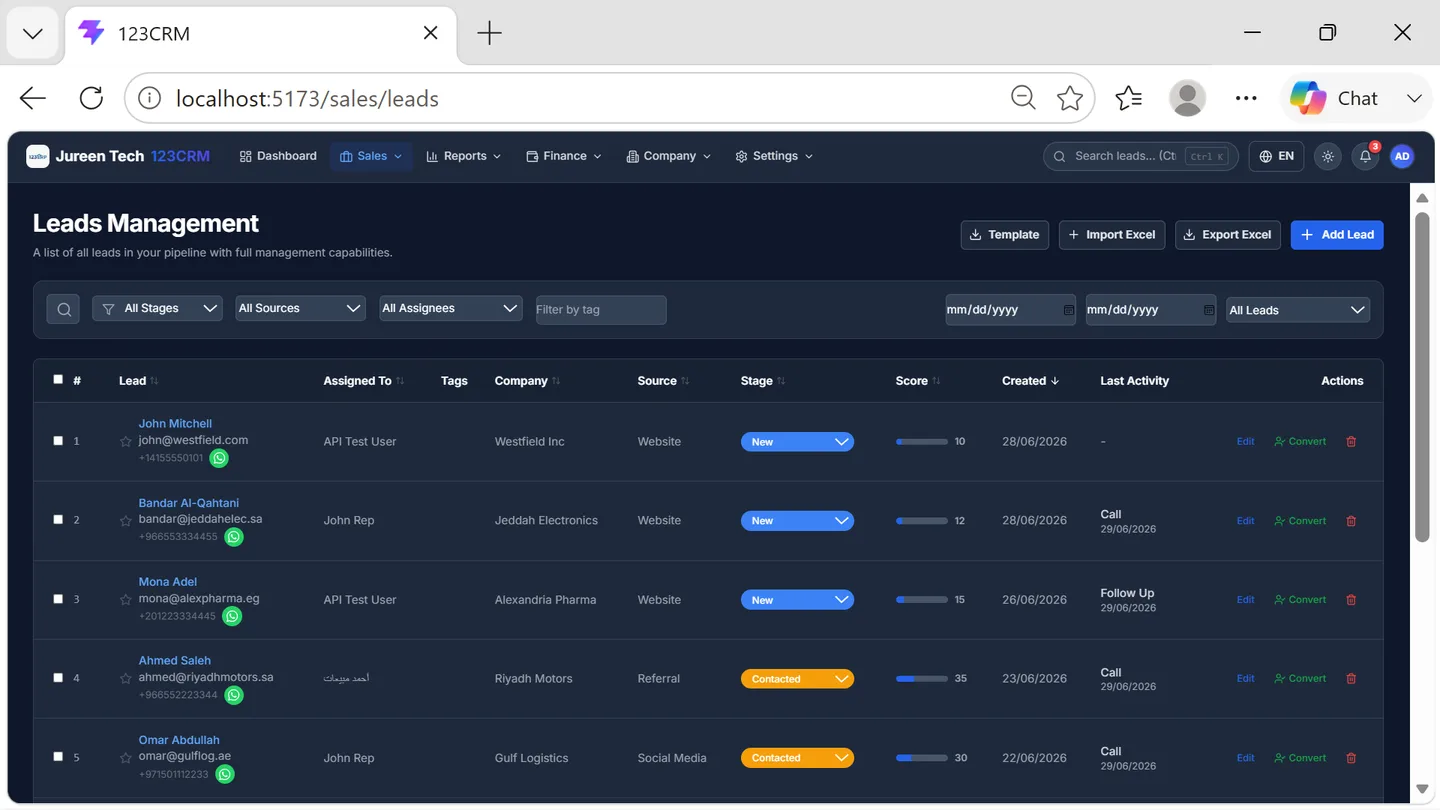Switch language with EN button

1276,156
